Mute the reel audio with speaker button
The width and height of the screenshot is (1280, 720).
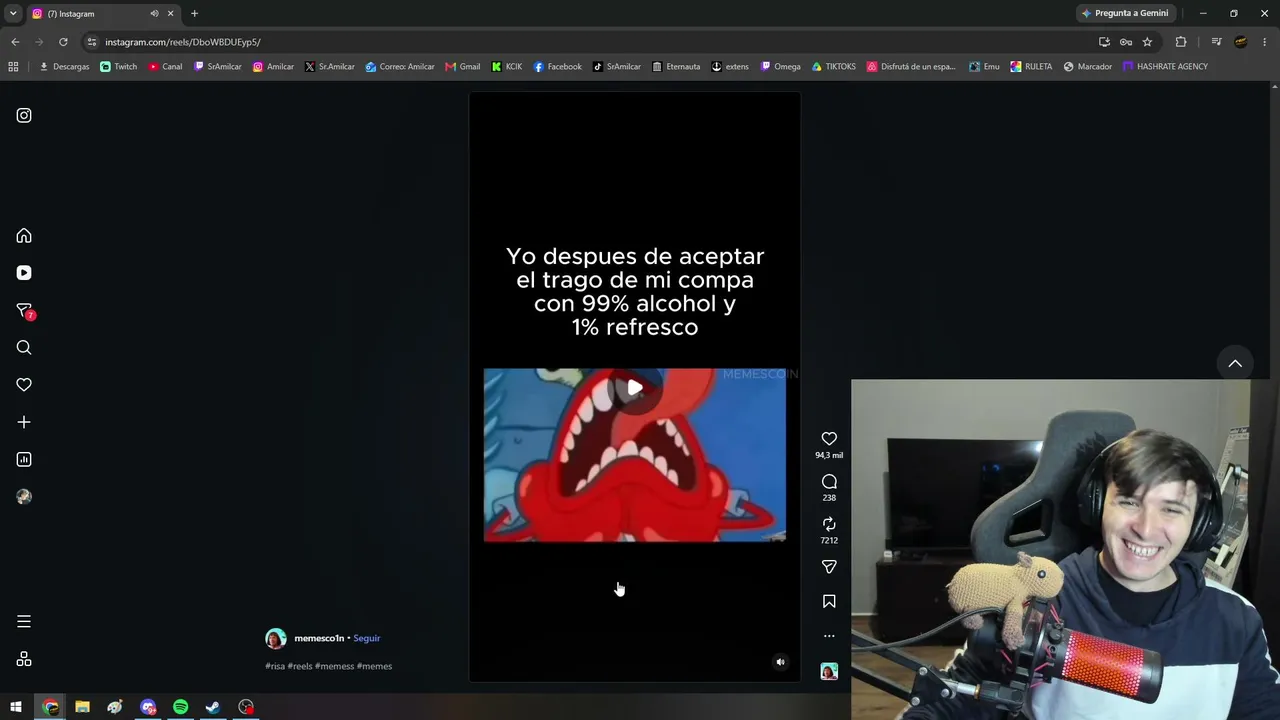pos(781,662)
